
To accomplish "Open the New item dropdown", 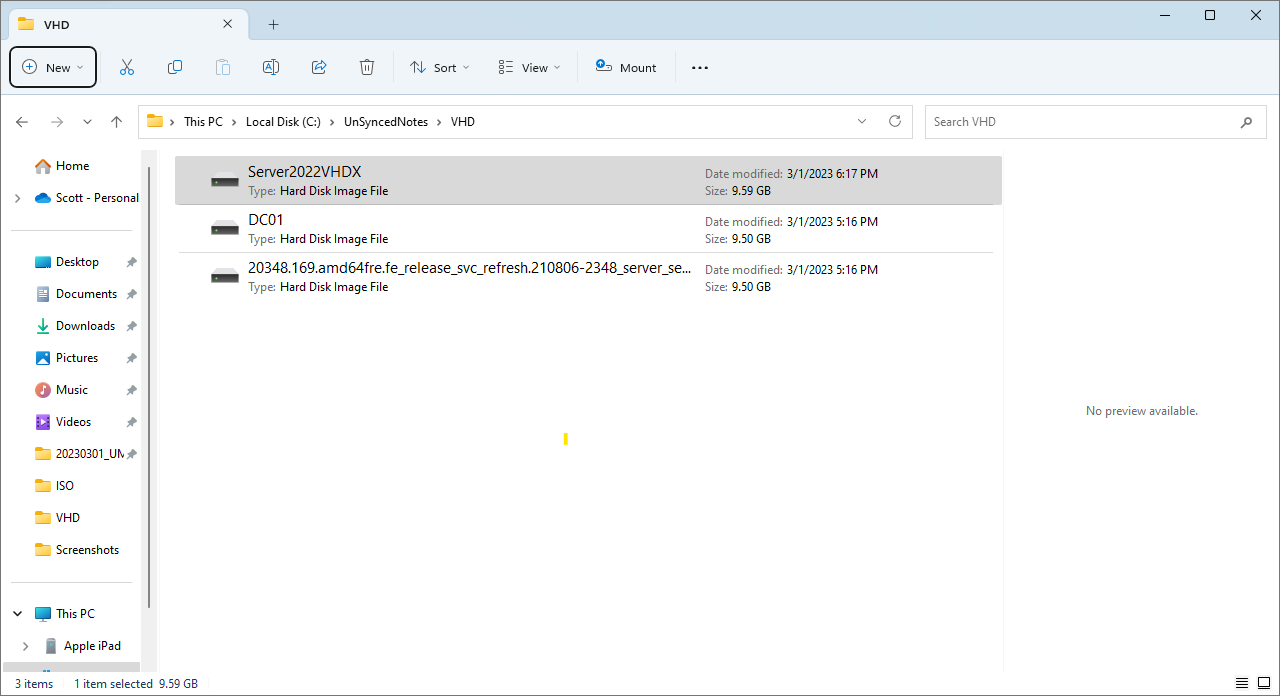I will [53, 67].
